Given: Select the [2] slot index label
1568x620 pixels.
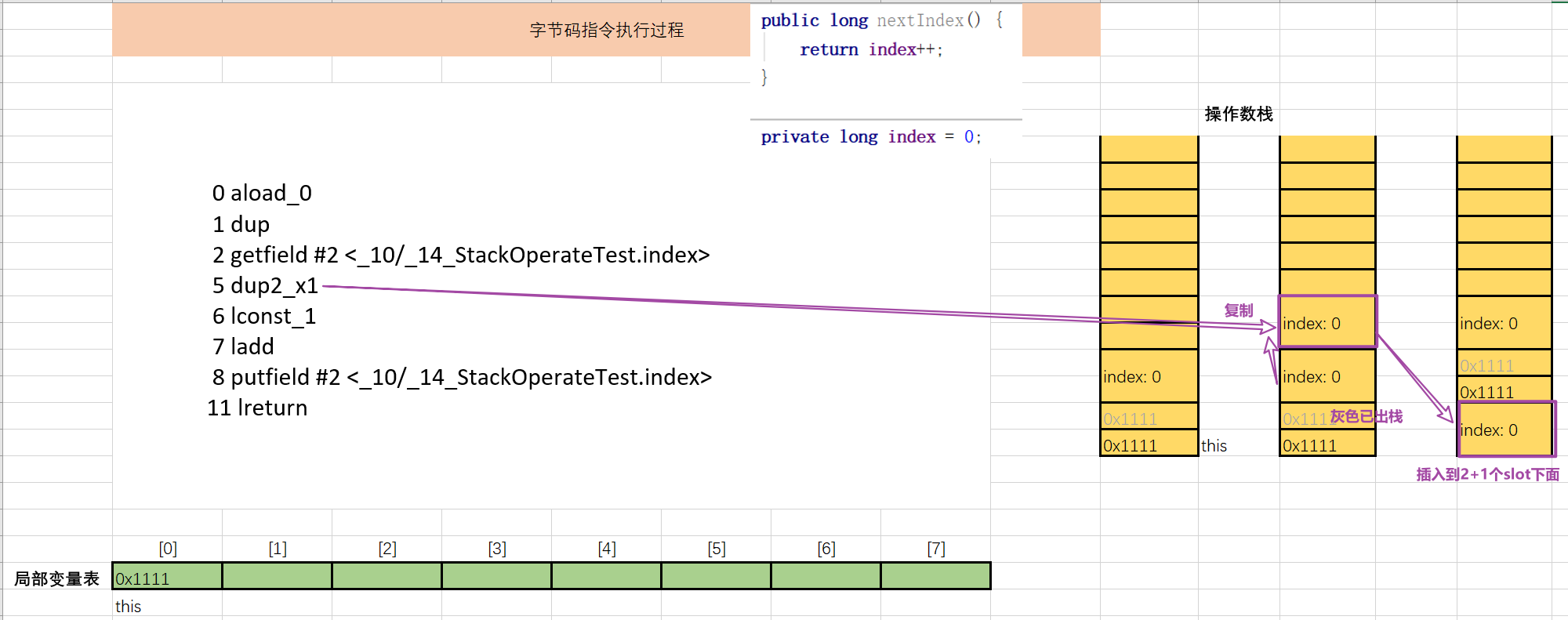Looking at the screenshot, I should [x=387, y=549].
